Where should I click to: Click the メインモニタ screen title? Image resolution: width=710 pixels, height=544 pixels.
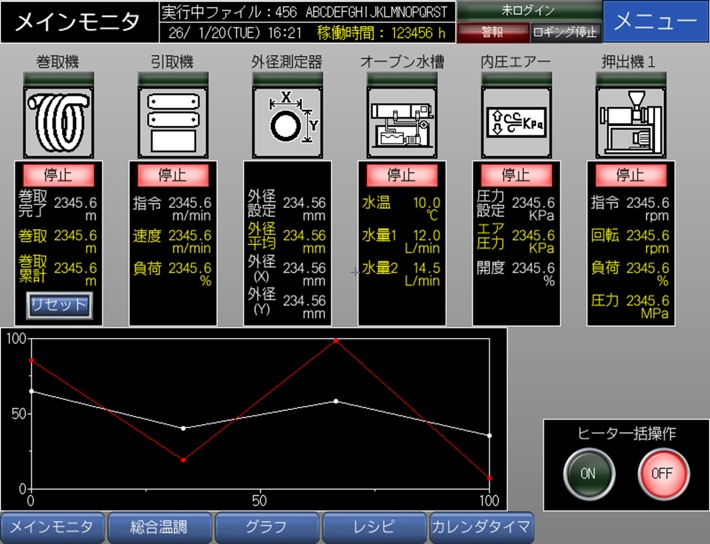pos(77,22)
